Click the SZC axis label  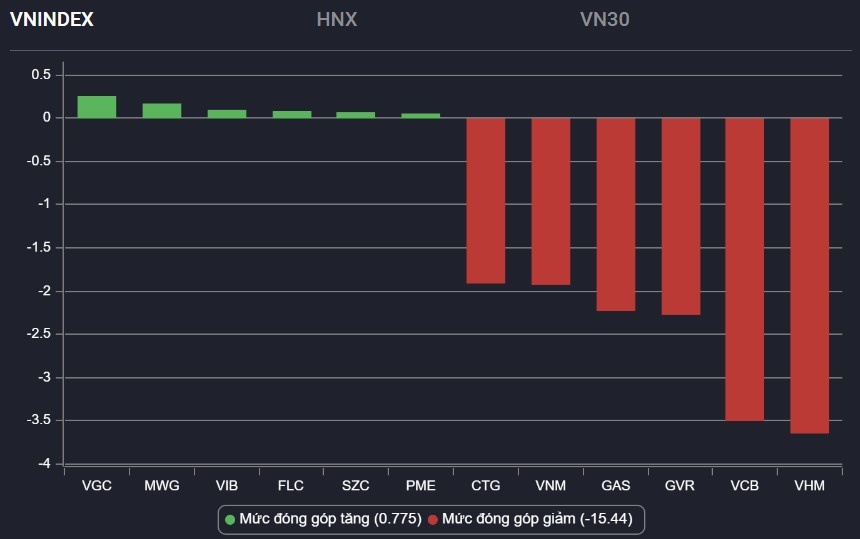356,486
